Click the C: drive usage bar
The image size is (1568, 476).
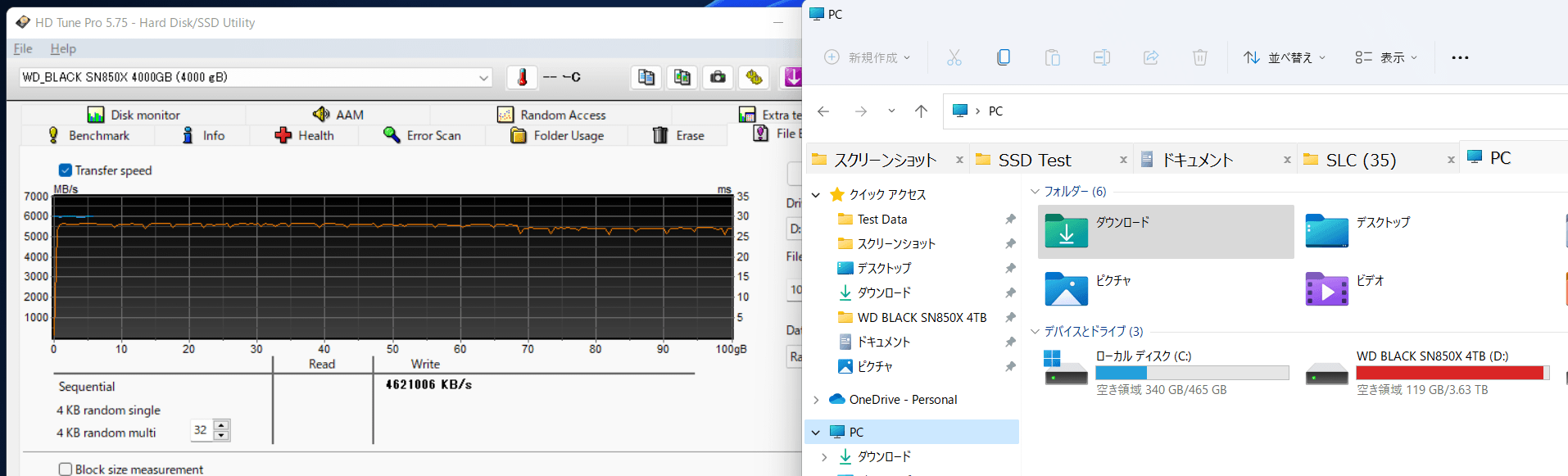[x=1192, y=373]
